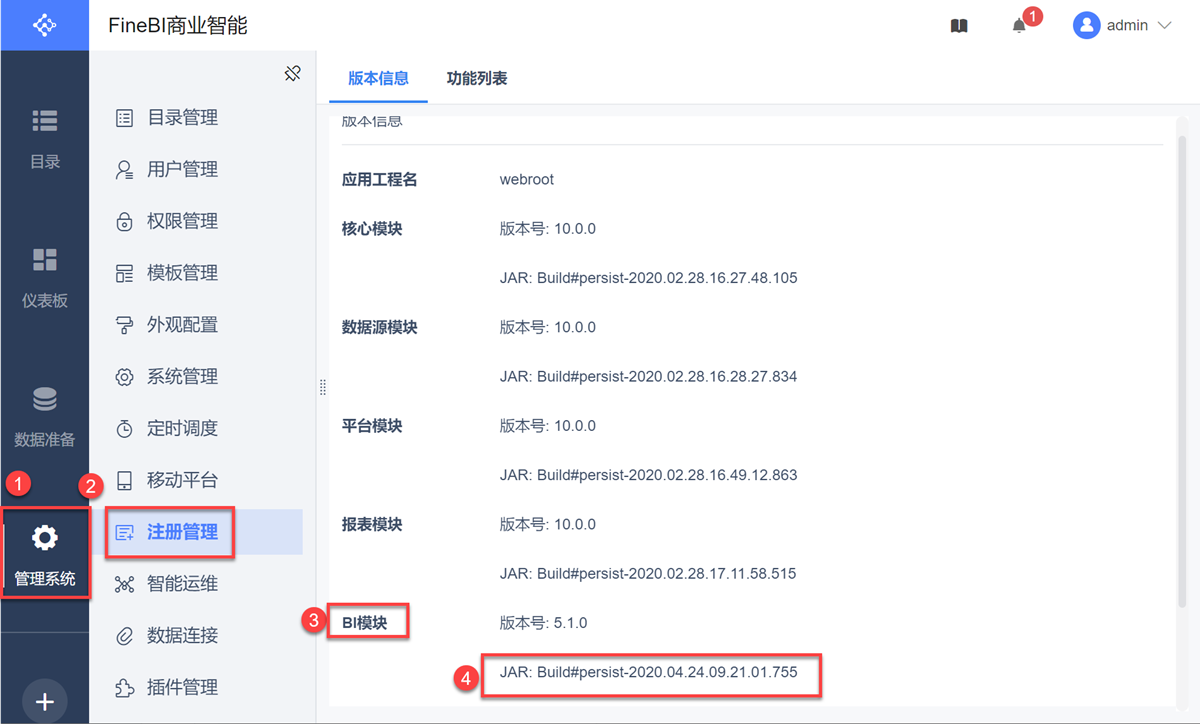
Task: Open 目录管理 menu entry
Action: [182, 118]
